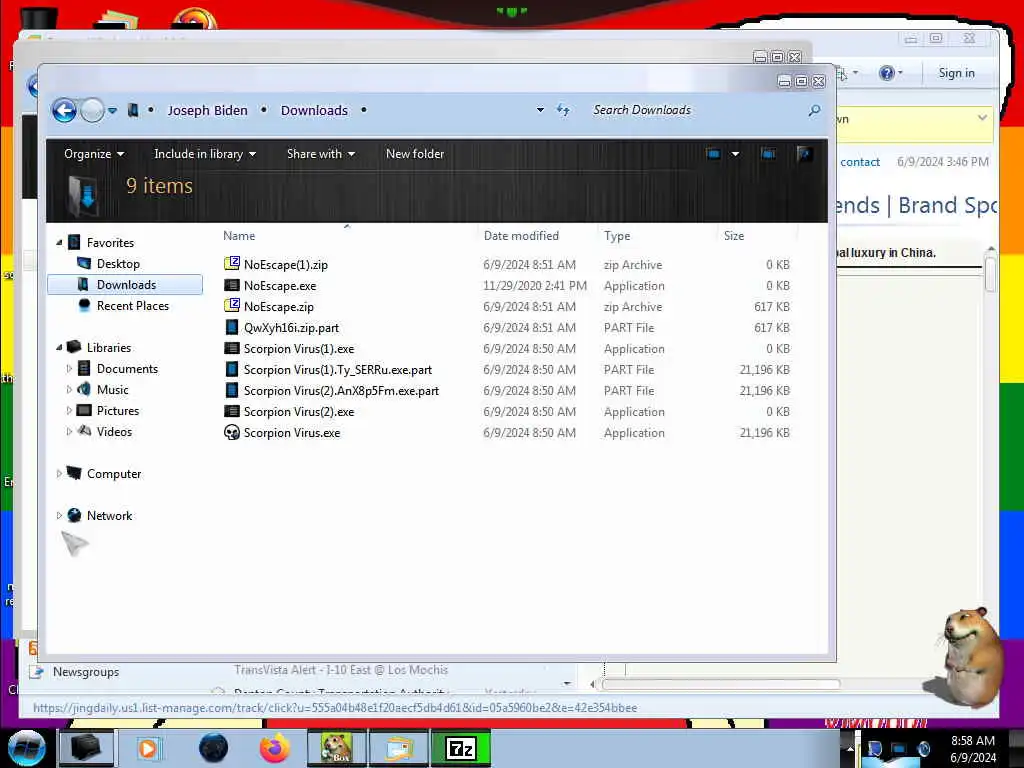Click the 7z taskbar icon

pos(461,748)
